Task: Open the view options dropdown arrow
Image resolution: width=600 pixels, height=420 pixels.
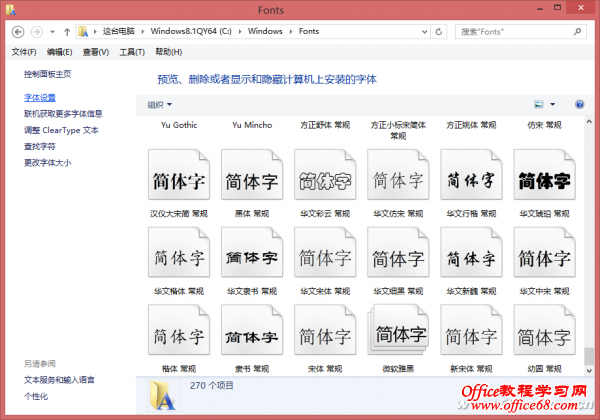Action: (552, 104)
